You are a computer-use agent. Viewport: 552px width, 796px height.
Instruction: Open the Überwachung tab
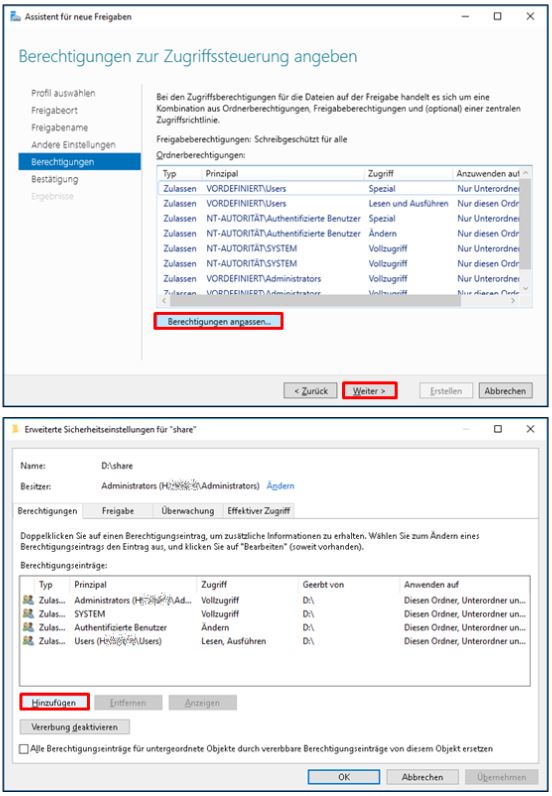187,511
